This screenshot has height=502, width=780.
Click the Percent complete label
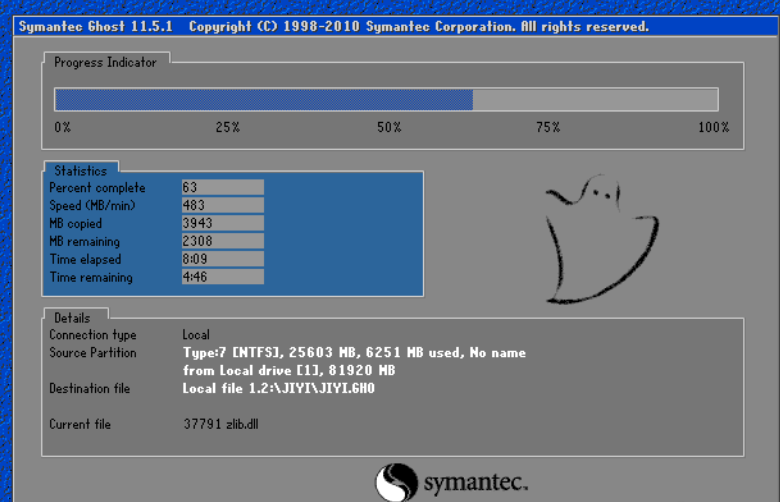(98, 188)
